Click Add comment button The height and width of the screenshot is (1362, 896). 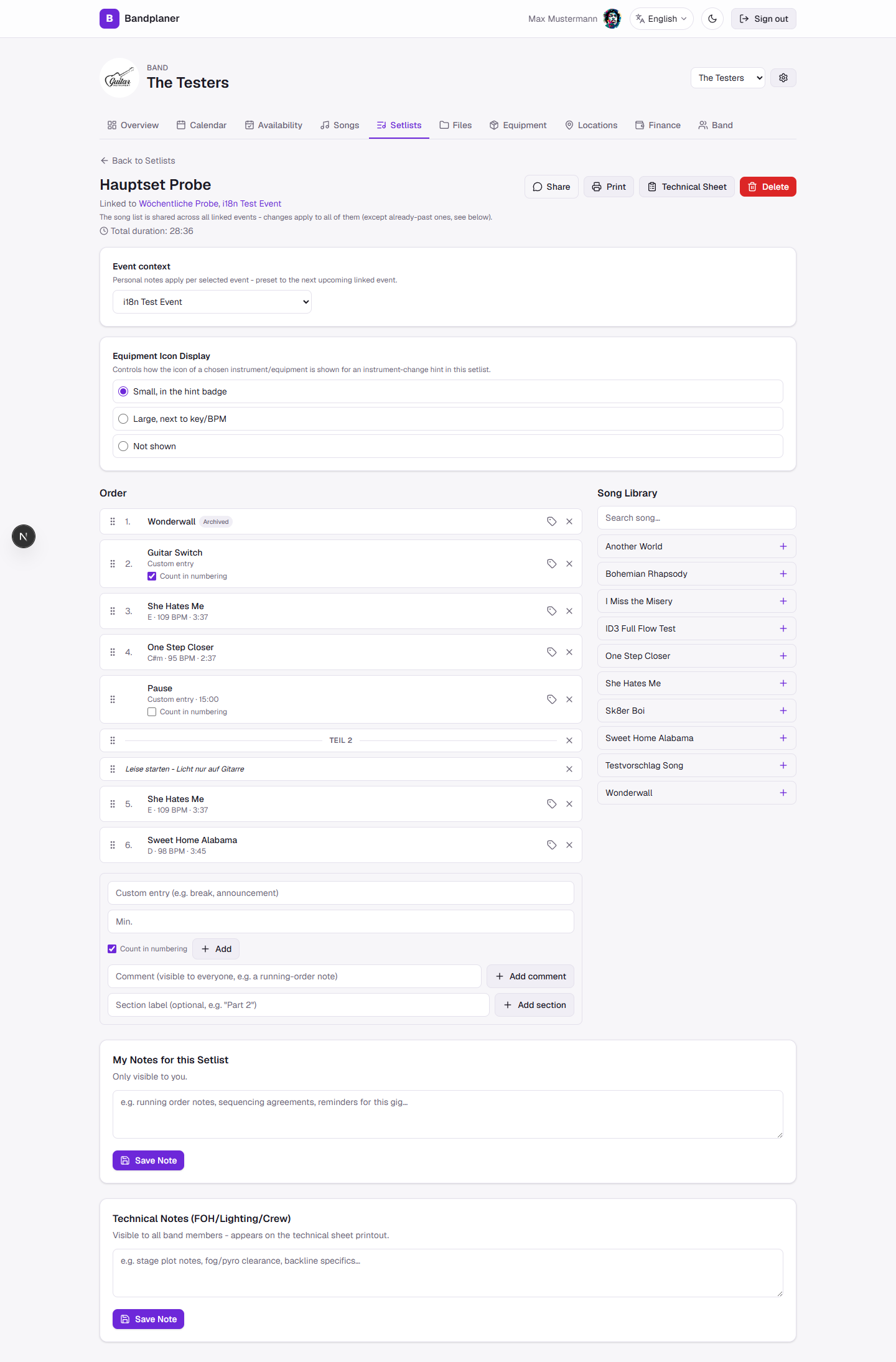(x=530, y=976)
